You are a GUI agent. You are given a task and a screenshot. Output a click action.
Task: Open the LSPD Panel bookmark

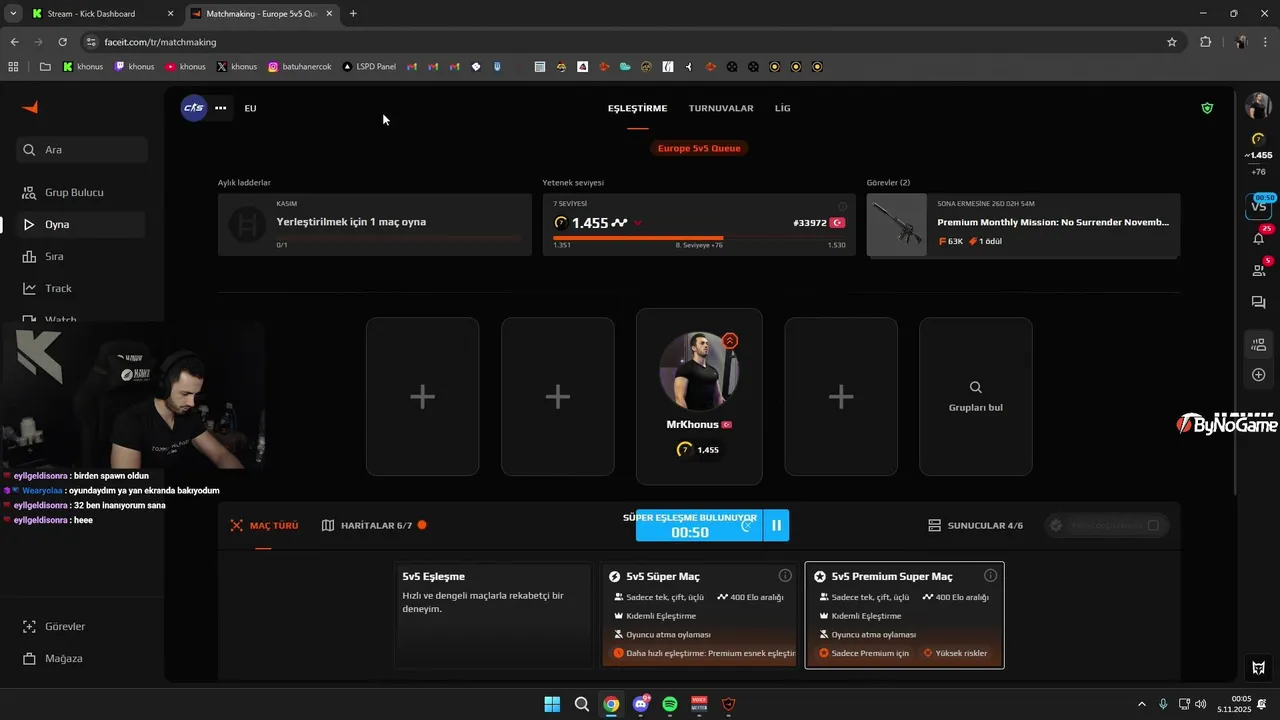click(x=369, y=67)
